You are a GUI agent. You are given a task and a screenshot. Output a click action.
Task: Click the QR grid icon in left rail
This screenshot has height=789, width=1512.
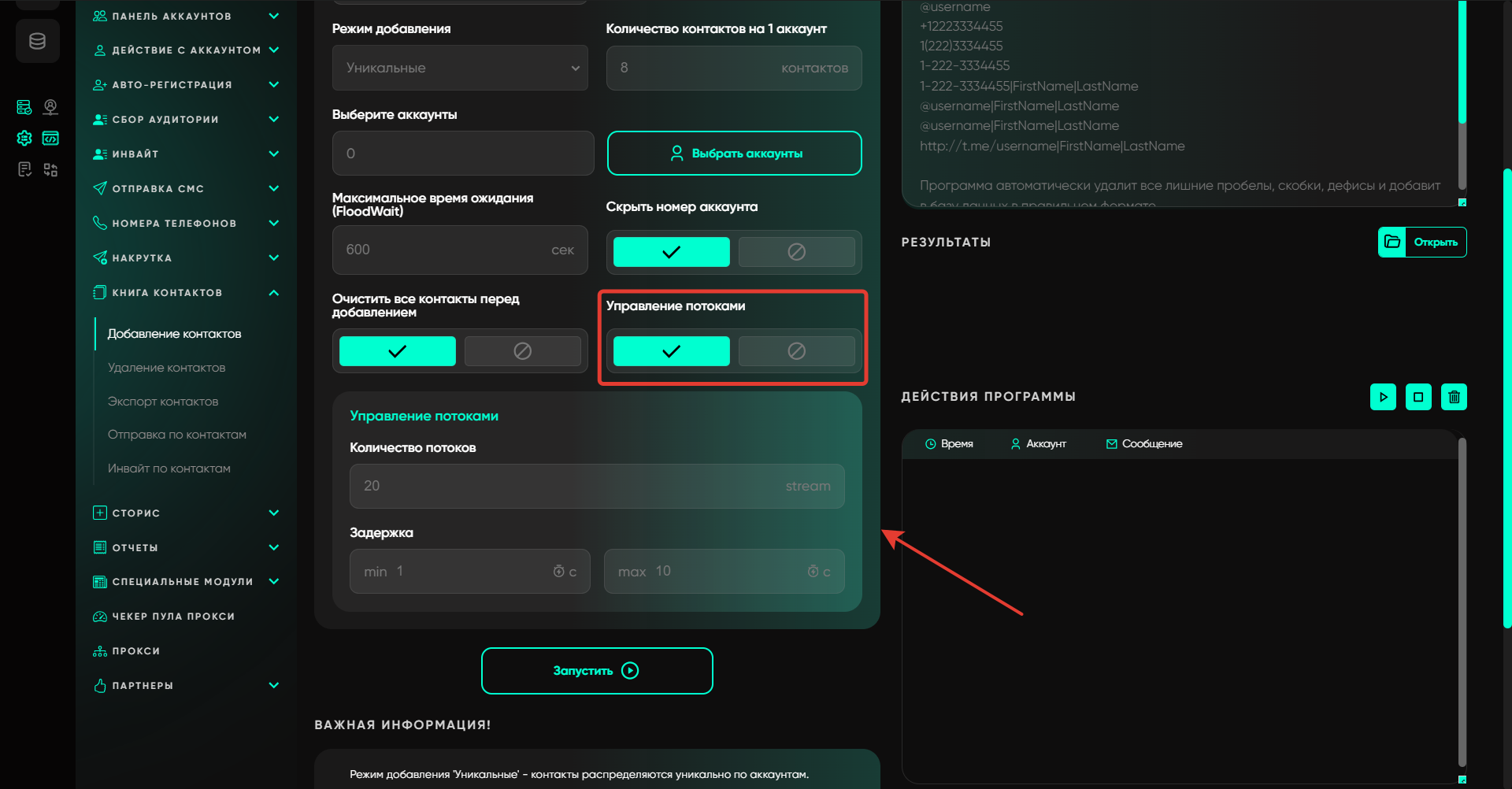pyautogui.click(x=50, y=170)
